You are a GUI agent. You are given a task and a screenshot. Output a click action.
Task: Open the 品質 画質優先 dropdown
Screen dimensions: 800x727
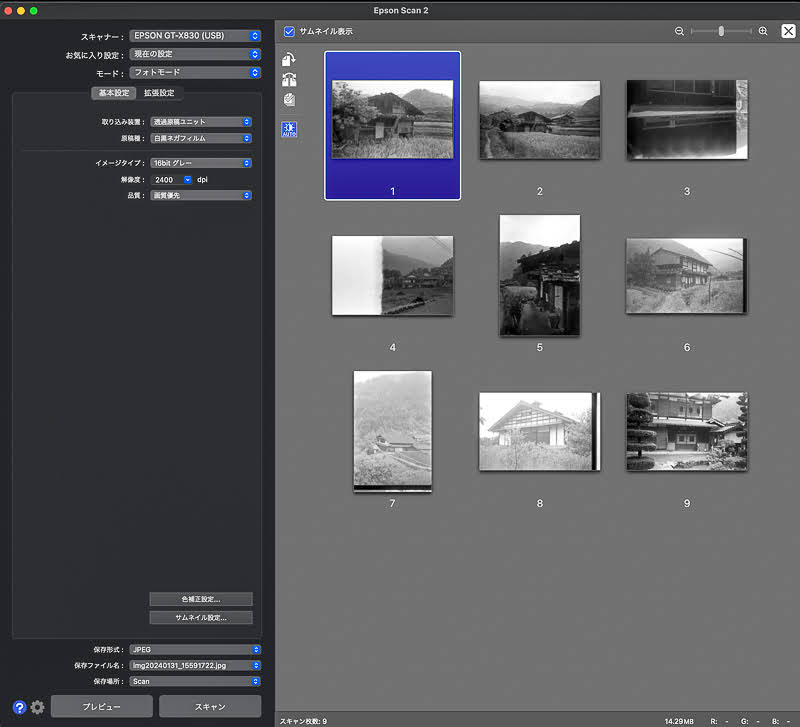[201, 195]
